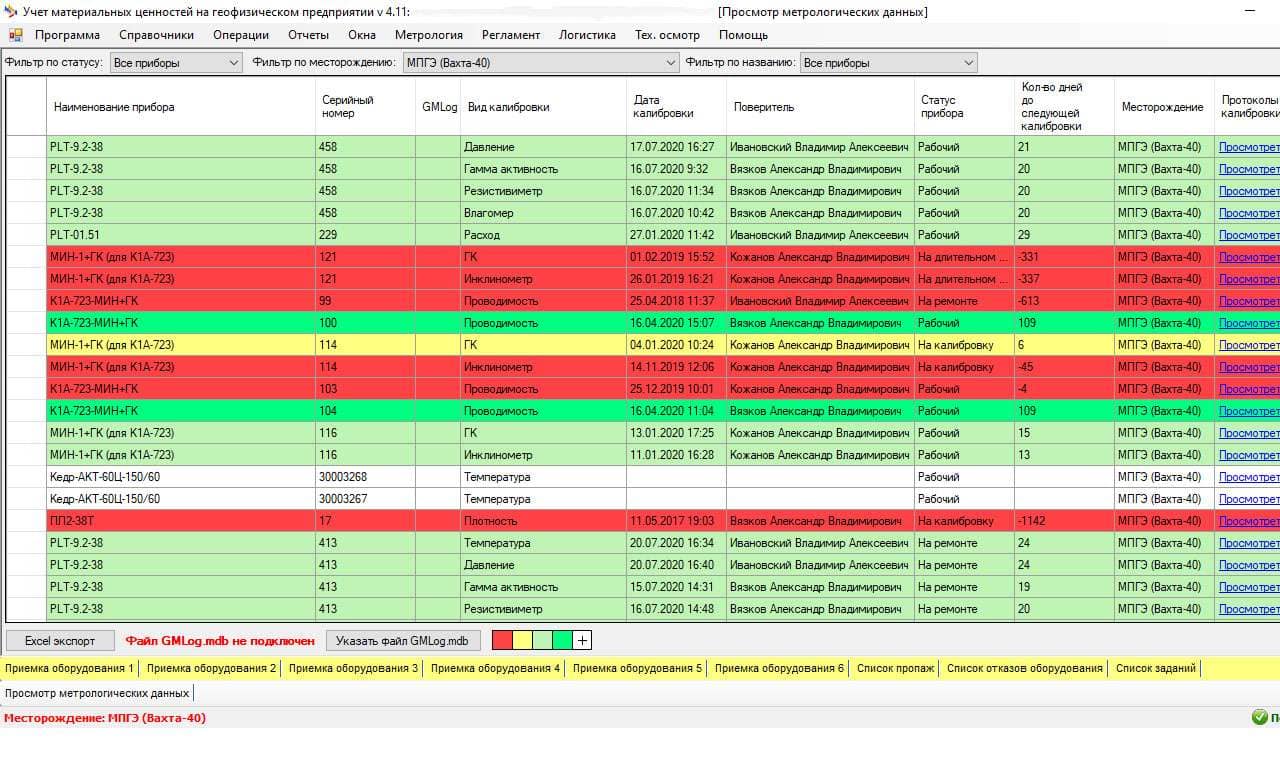The width and height of the screenshot is (1280, 765).
Task: Click calibration type cell 'Расход'
Action: coord(543,235)
